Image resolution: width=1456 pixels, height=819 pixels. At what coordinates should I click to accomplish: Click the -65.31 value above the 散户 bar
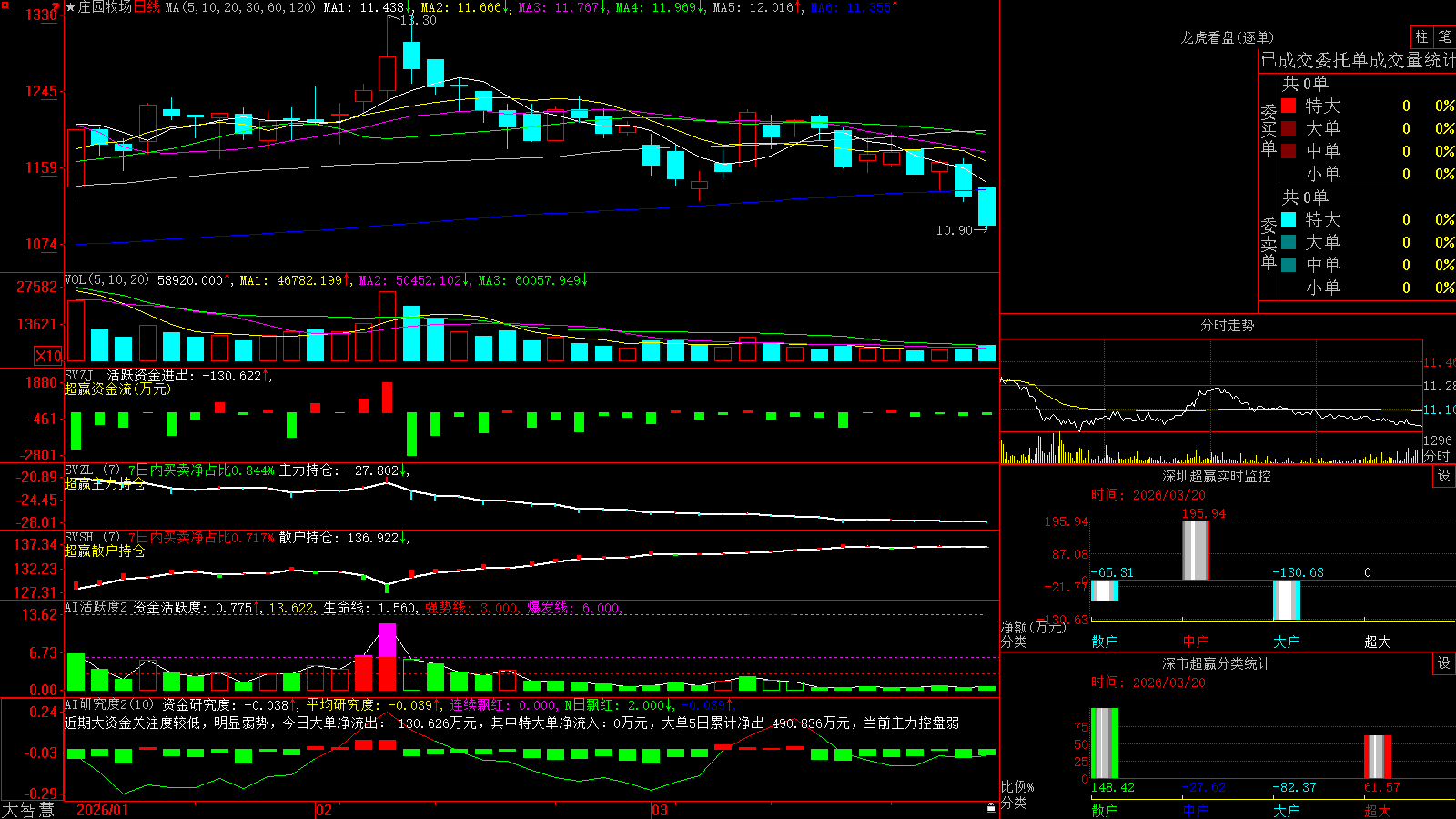tap(1112, 572)
